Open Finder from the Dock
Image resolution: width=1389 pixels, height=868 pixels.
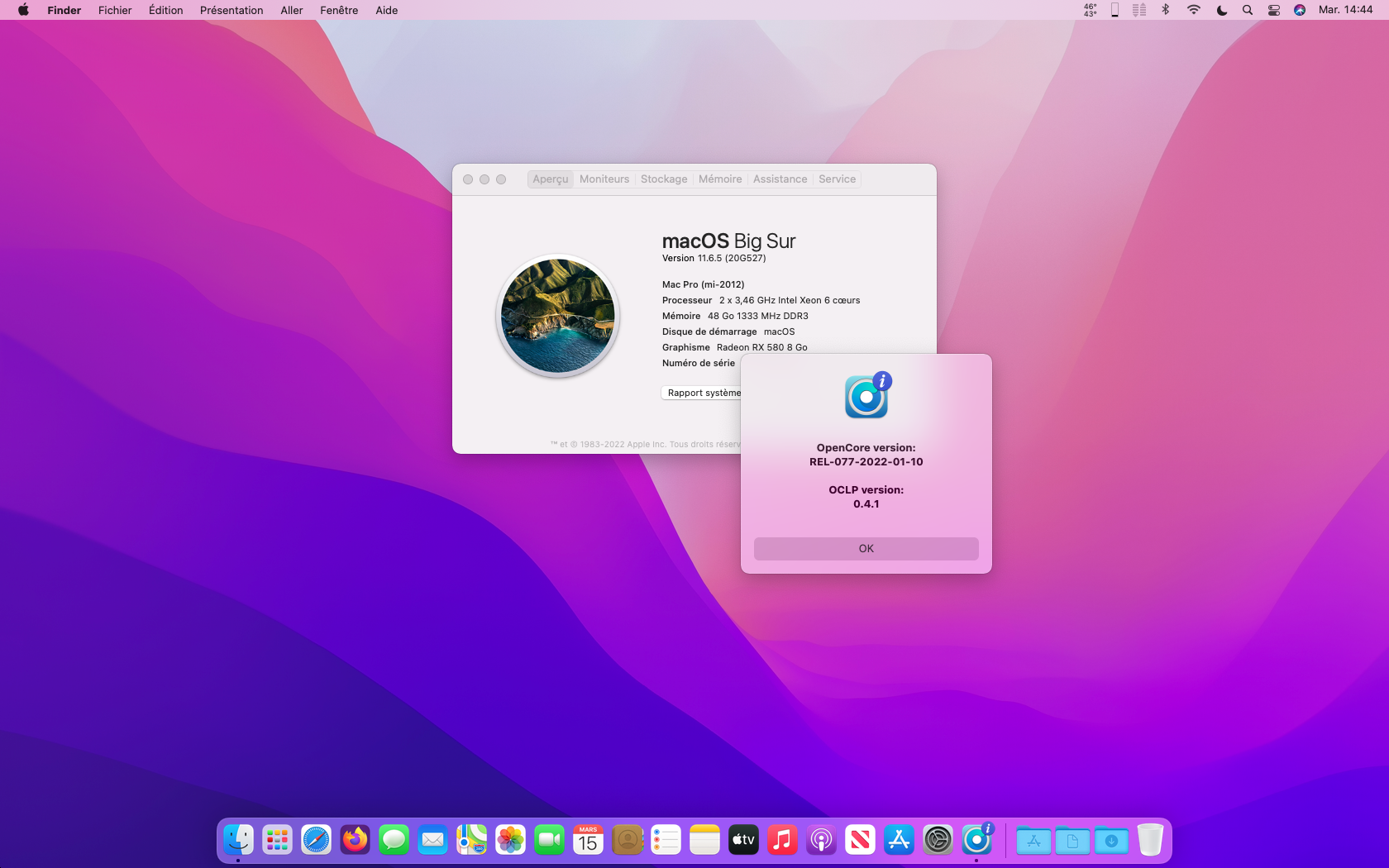click(x=239, y=840)
